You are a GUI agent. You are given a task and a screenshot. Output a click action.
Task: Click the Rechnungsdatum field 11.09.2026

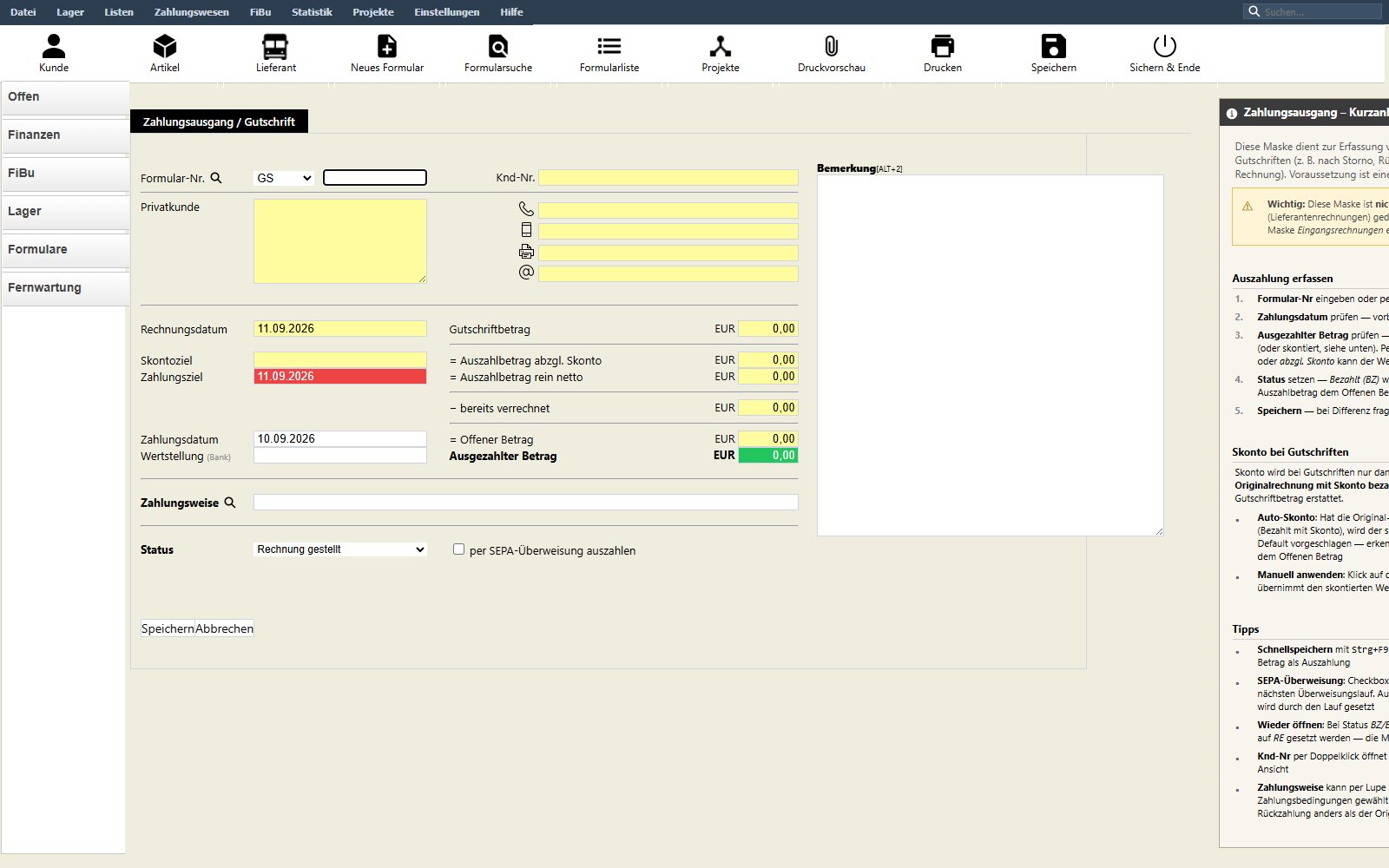click(x=340, y=329)
